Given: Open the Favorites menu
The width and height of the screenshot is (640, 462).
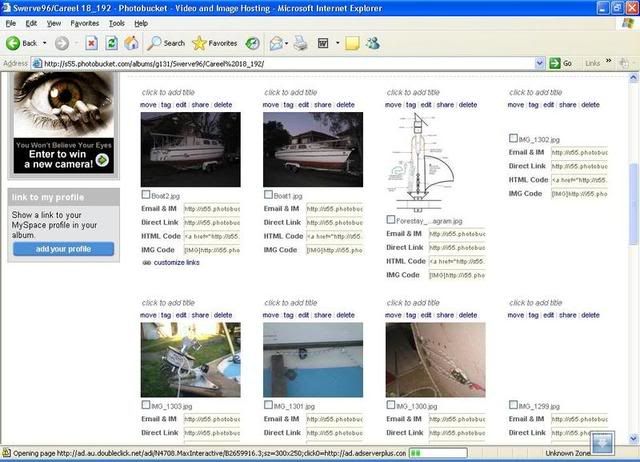Looking at the screenshot, I should pyautogui.click(x=84, y=23).
